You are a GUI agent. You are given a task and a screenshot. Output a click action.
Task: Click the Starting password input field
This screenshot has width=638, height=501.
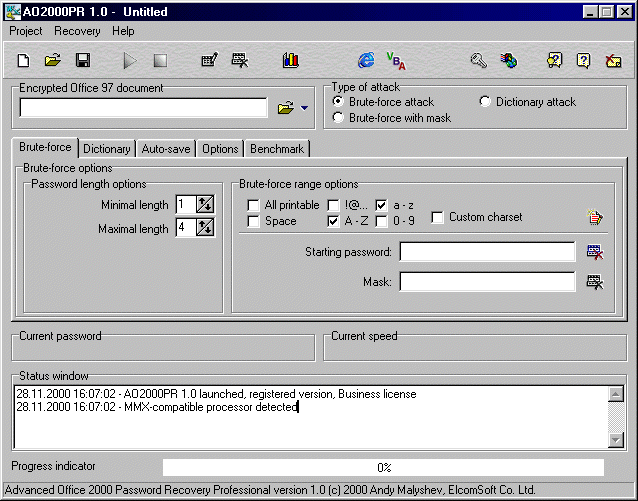pyautogui.click(x=487, y=252)
